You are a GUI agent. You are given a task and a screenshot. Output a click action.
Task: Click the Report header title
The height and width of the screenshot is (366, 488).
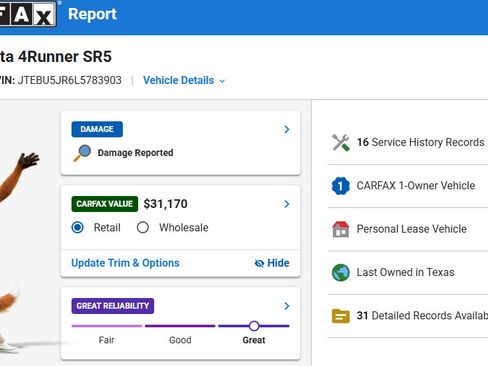click(x=92, y=14)
